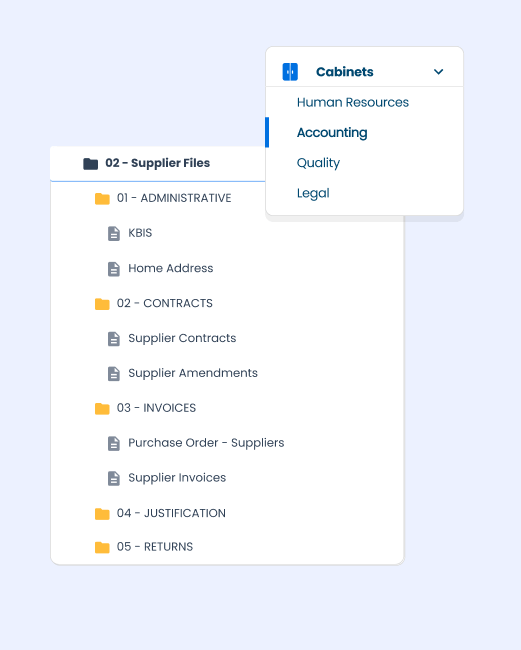Select the 03 - INVOICES folder label

[x=156, y=408]
